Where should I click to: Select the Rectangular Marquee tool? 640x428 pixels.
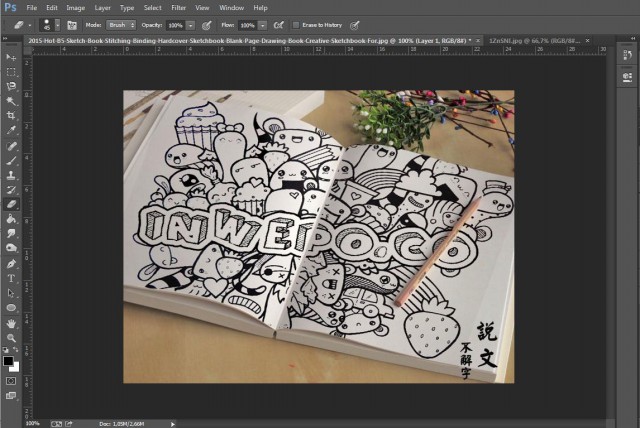tap(12, 73)
